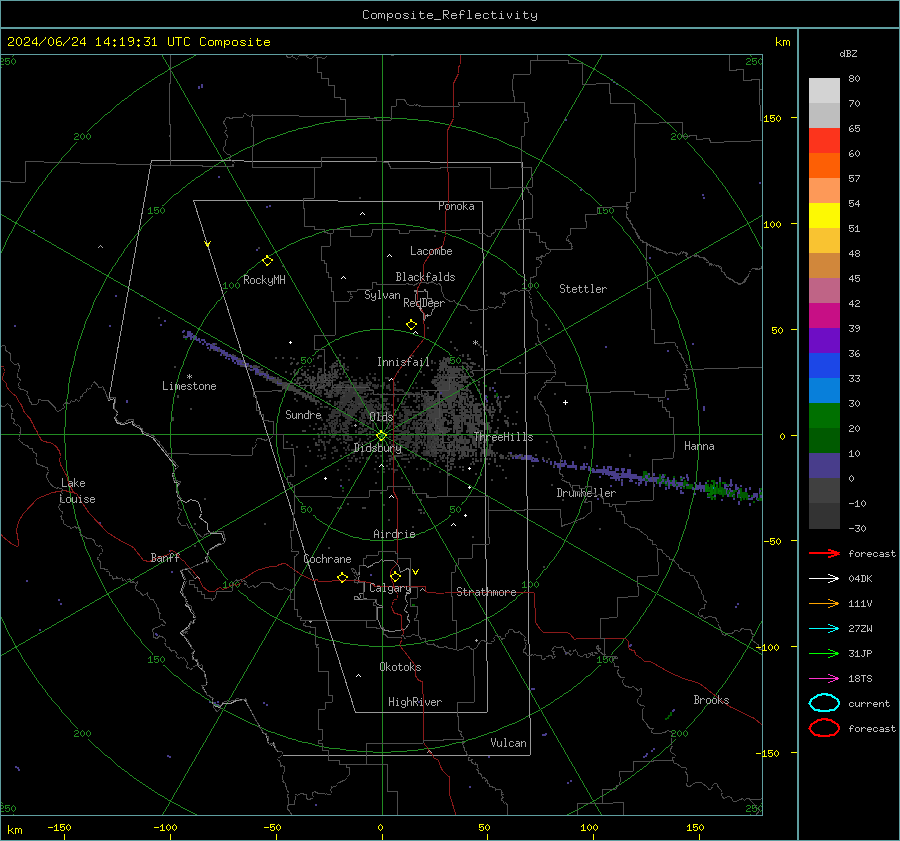Image resolution: width=900 pixels, height=841 pixels.
Task: Click the Blackfalds town label
Action: coord(425,277)
